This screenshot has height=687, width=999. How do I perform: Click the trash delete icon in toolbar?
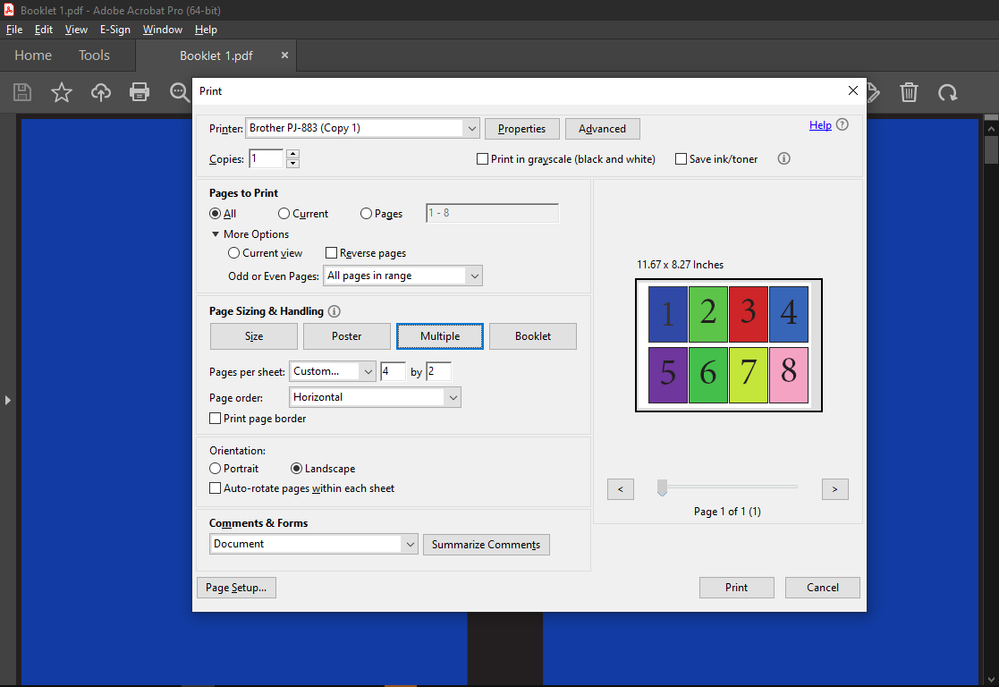click(909, 92)
